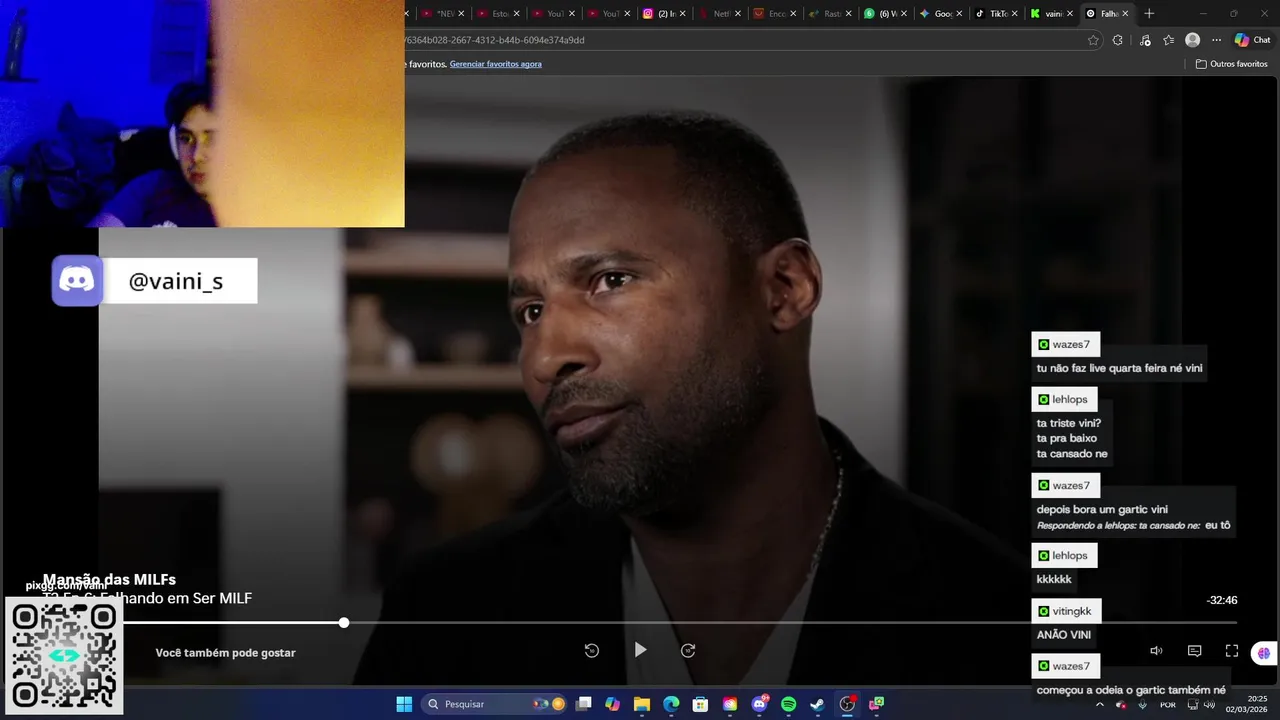
Task: Click the QR code image
Action: [64, 656]
